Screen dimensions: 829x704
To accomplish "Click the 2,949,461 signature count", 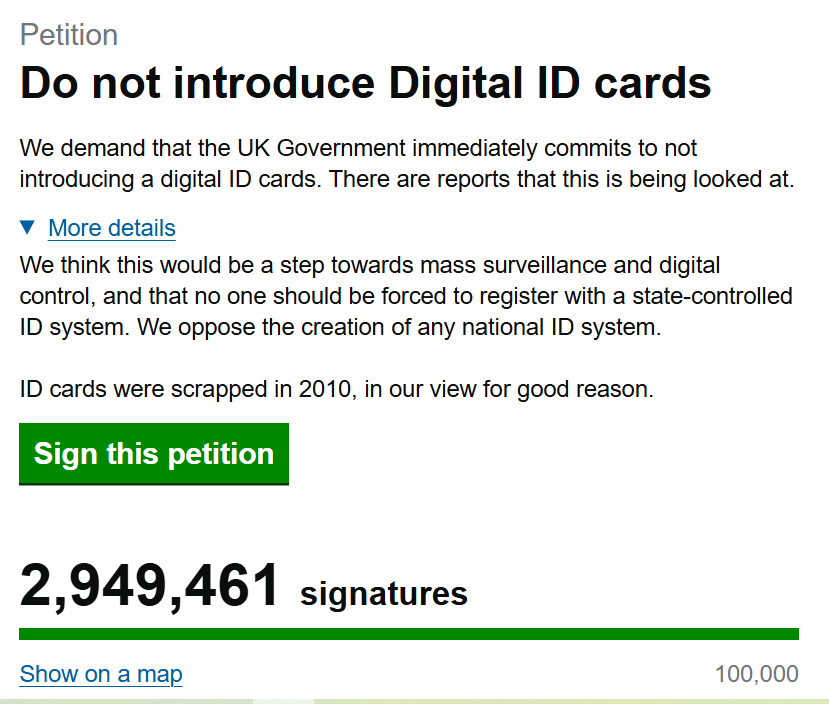I will click(150, 586).
